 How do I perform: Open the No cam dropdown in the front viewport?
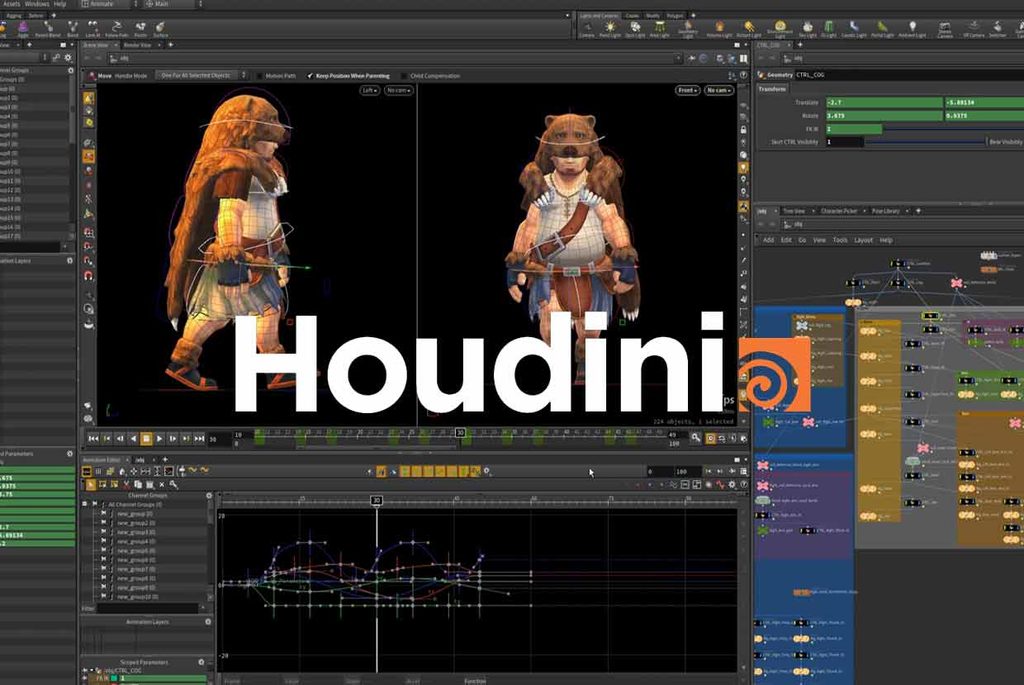coord(718,90)
